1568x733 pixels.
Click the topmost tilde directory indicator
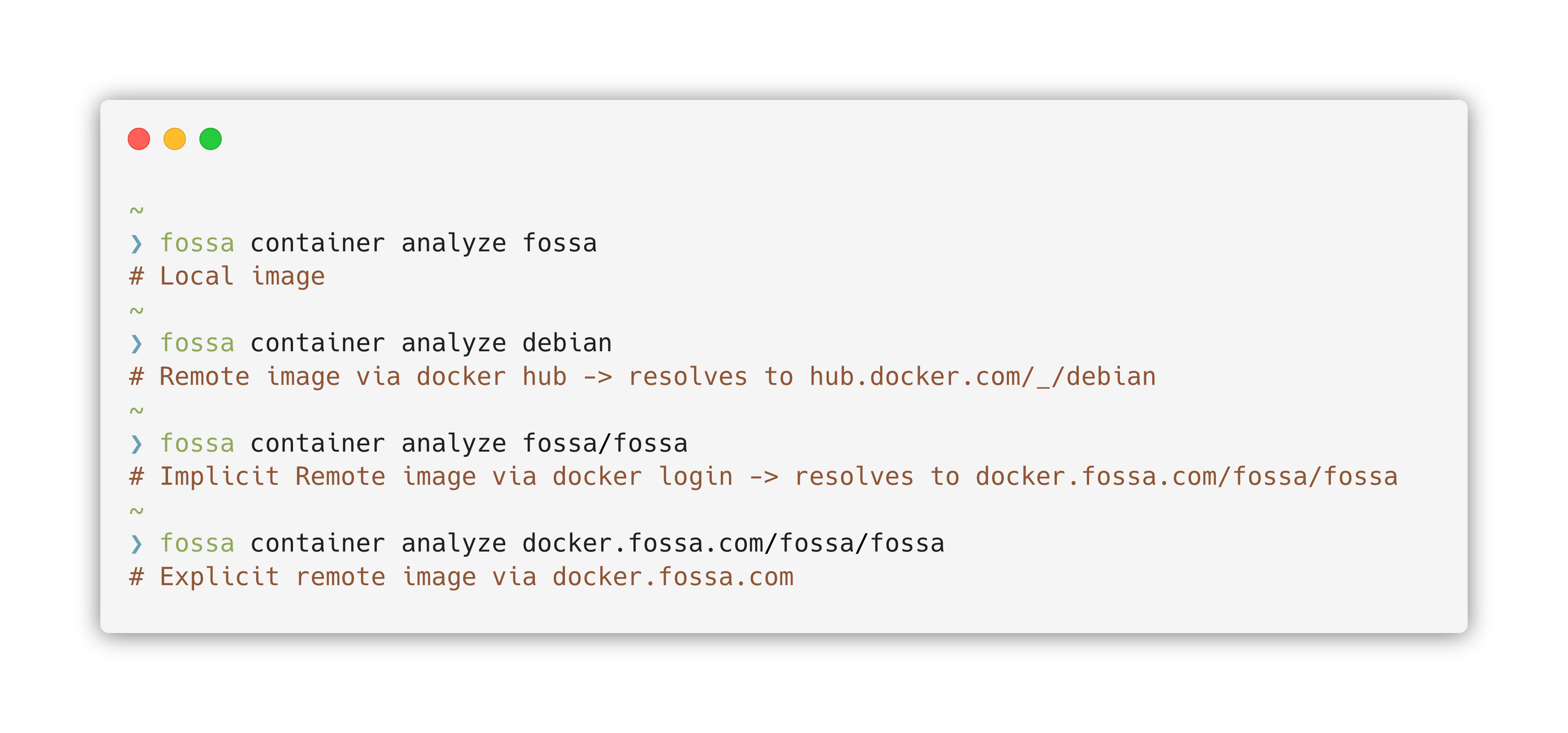click(136, 211)
